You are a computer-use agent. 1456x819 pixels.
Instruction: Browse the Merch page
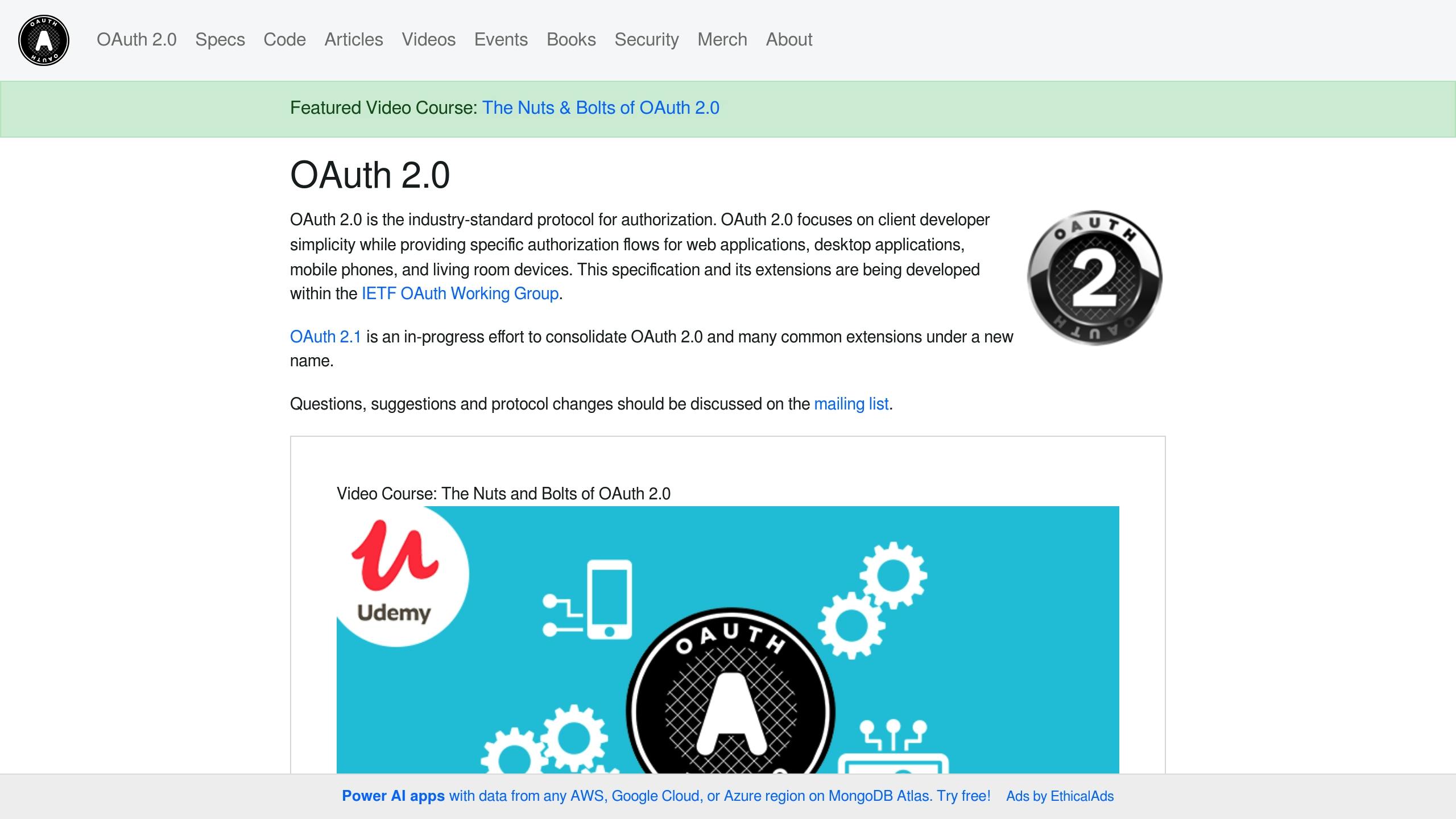point(722,40)
